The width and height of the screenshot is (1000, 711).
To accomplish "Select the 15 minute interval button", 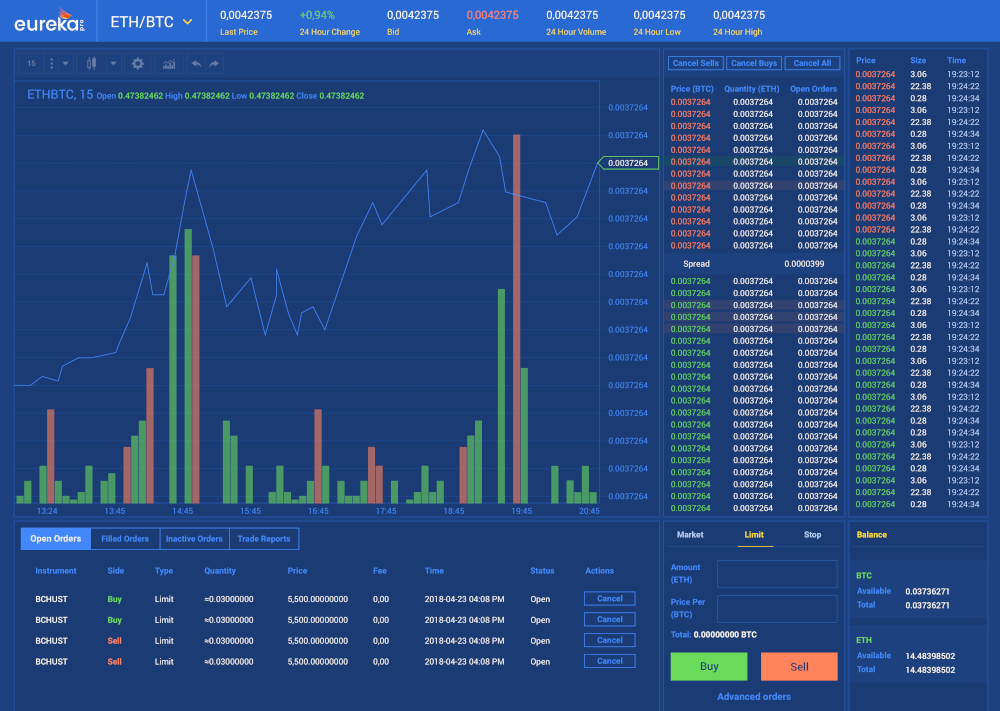I will pyautogui.click(x=31, y=63).
